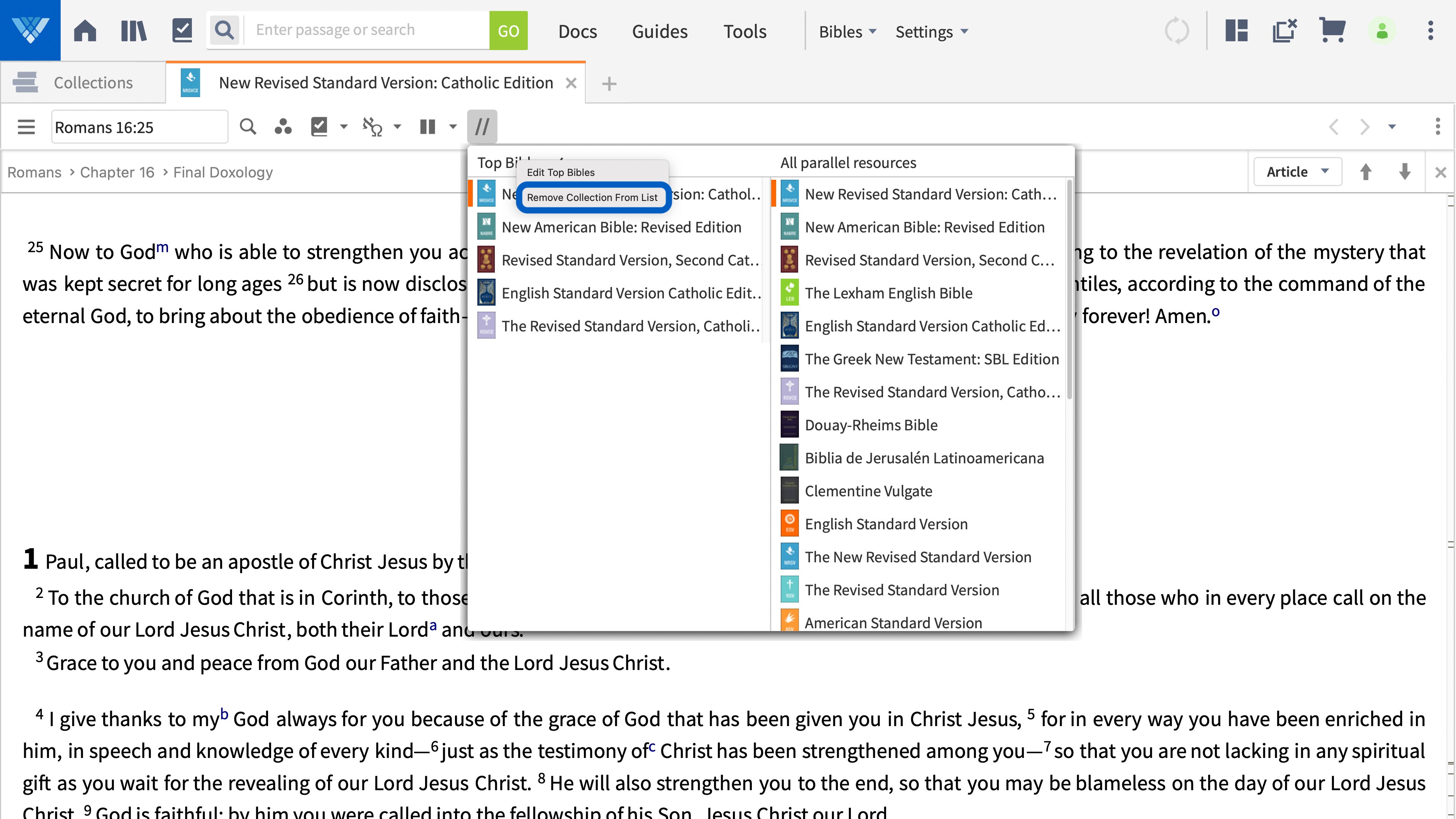Open the shopping cart icon

(1332, 30)
